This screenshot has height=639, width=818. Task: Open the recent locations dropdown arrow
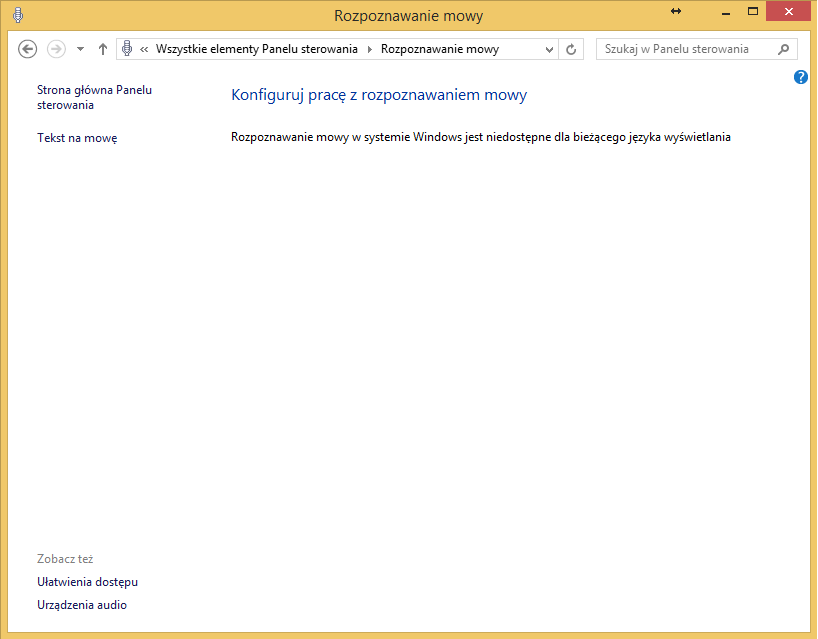(80, 49)
